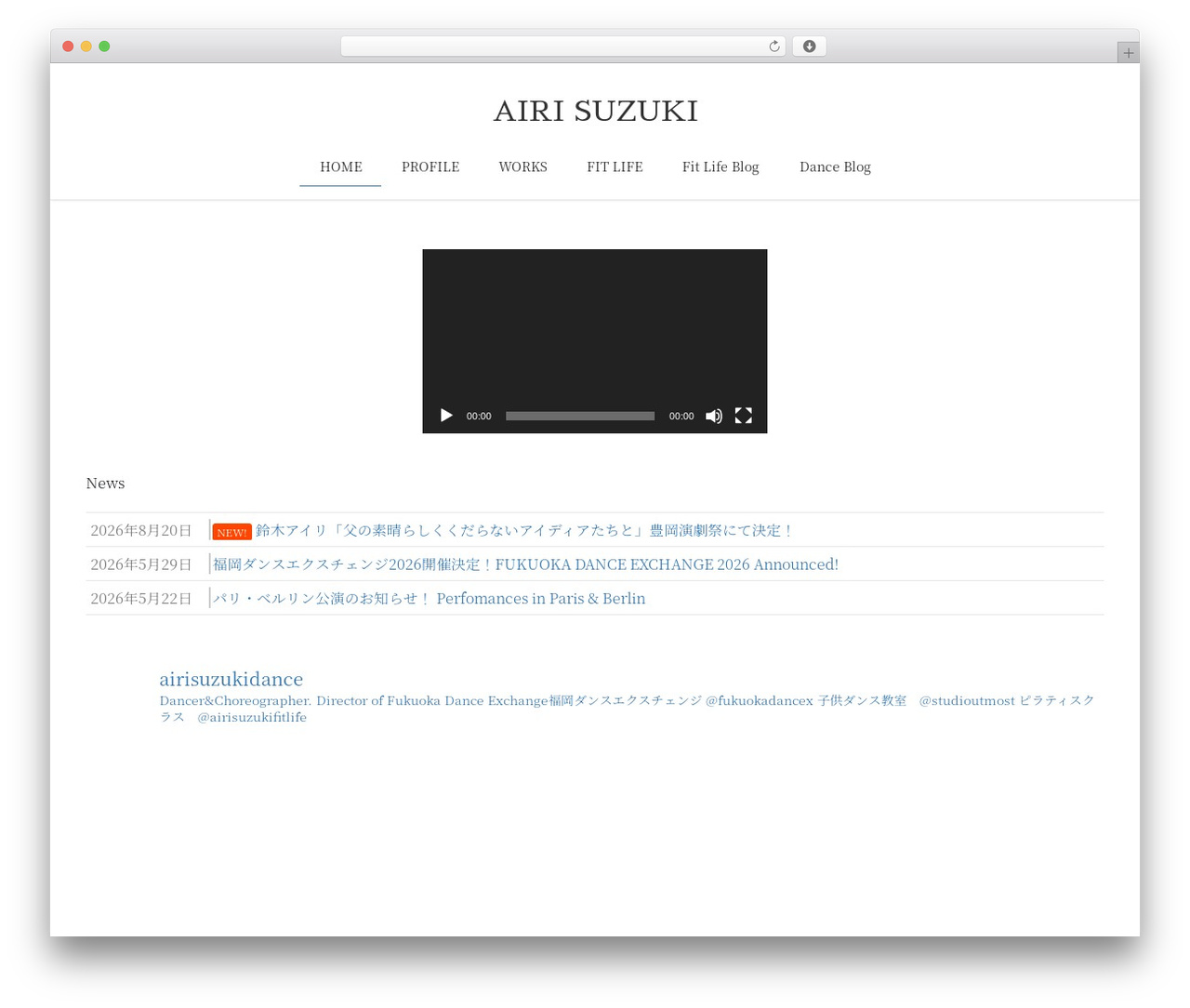Image resolution: width=1190 pixels, height=1008 pixels.
Task: Reload the page from the address bar
Action: 774,46
